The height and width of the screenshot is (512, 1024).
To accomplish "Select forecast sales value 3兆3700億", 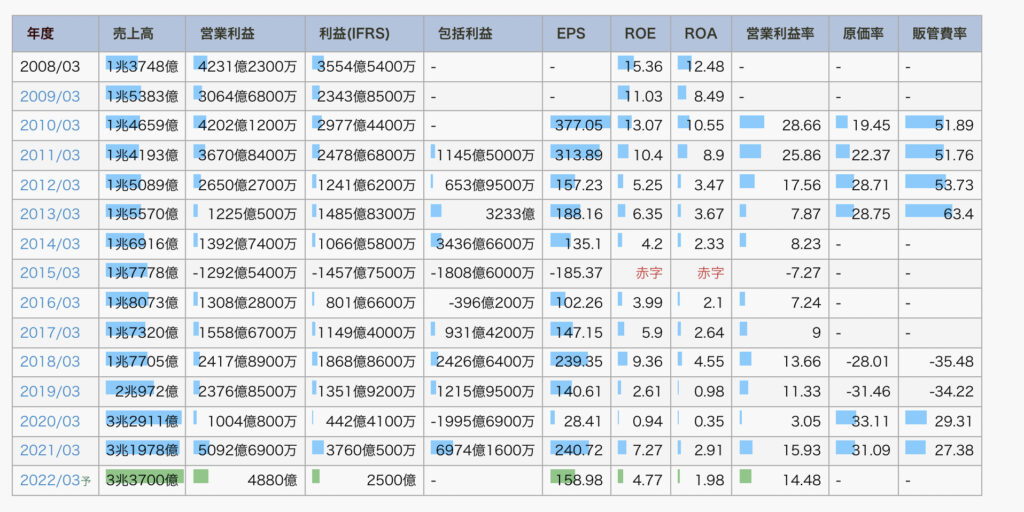I will (142, 481).
